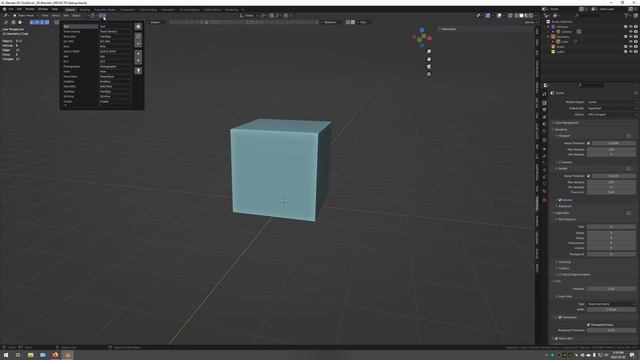The image size is (640, 360).
Task: Open Feature Set Supported dropdown
Action: tap(611, 108)
